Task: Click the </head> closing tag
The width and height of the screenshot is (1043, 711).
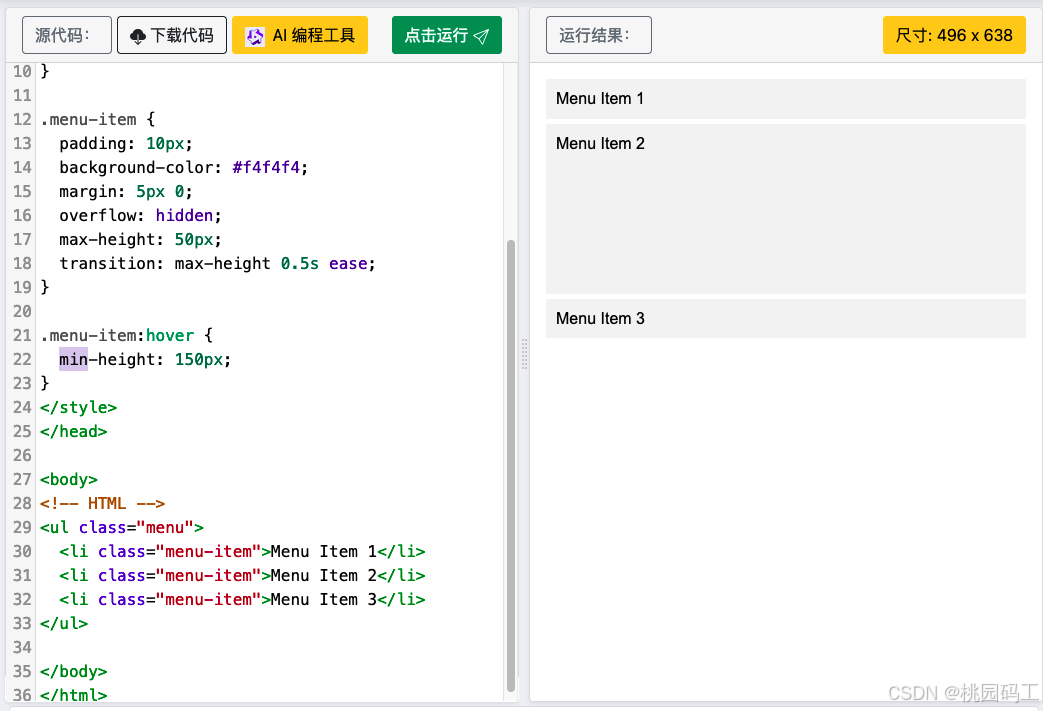Action: 74,431
